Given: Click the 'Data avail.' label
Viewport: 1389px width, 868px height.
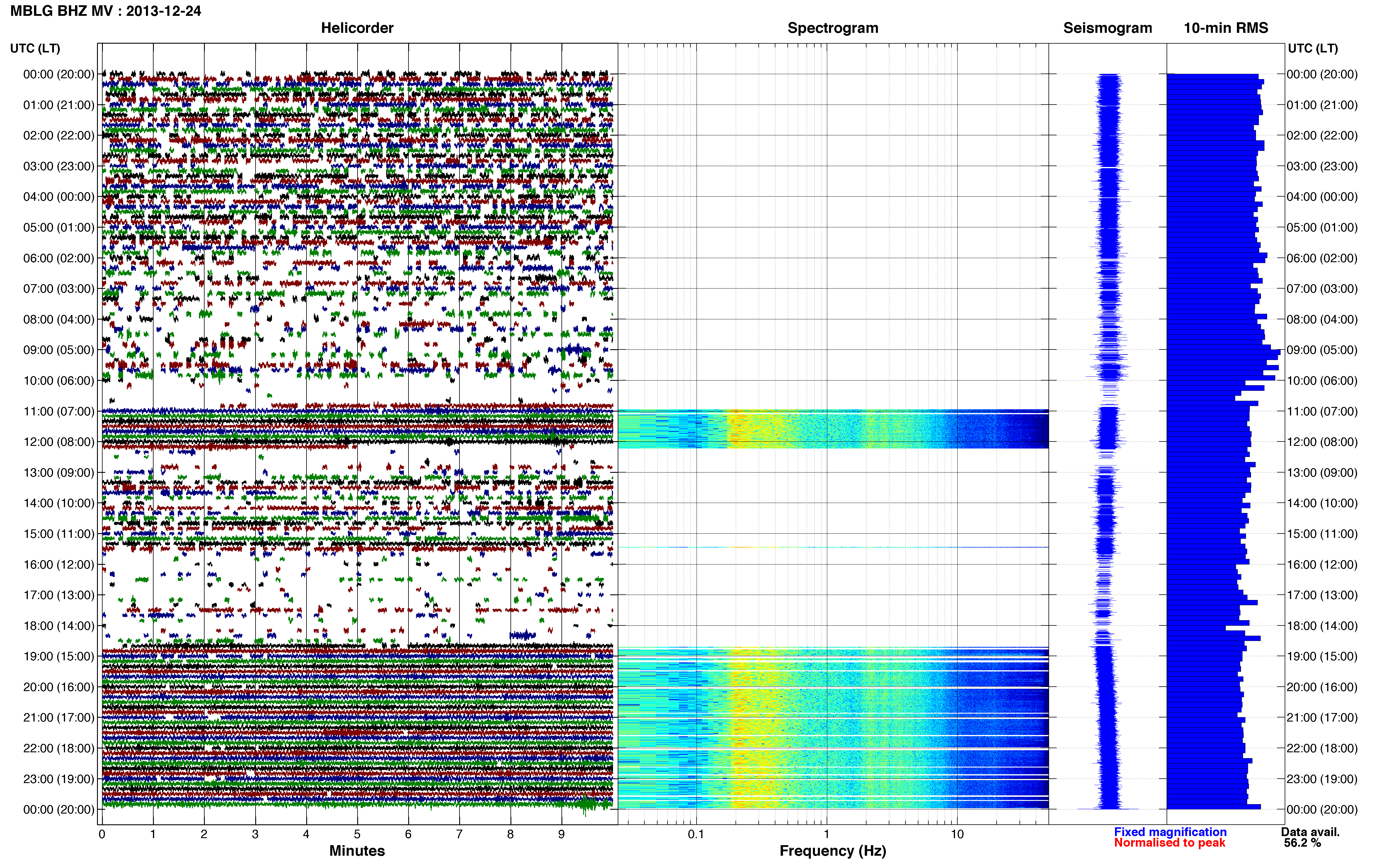Looking at the screenshot, I should tap(1310, 832).
